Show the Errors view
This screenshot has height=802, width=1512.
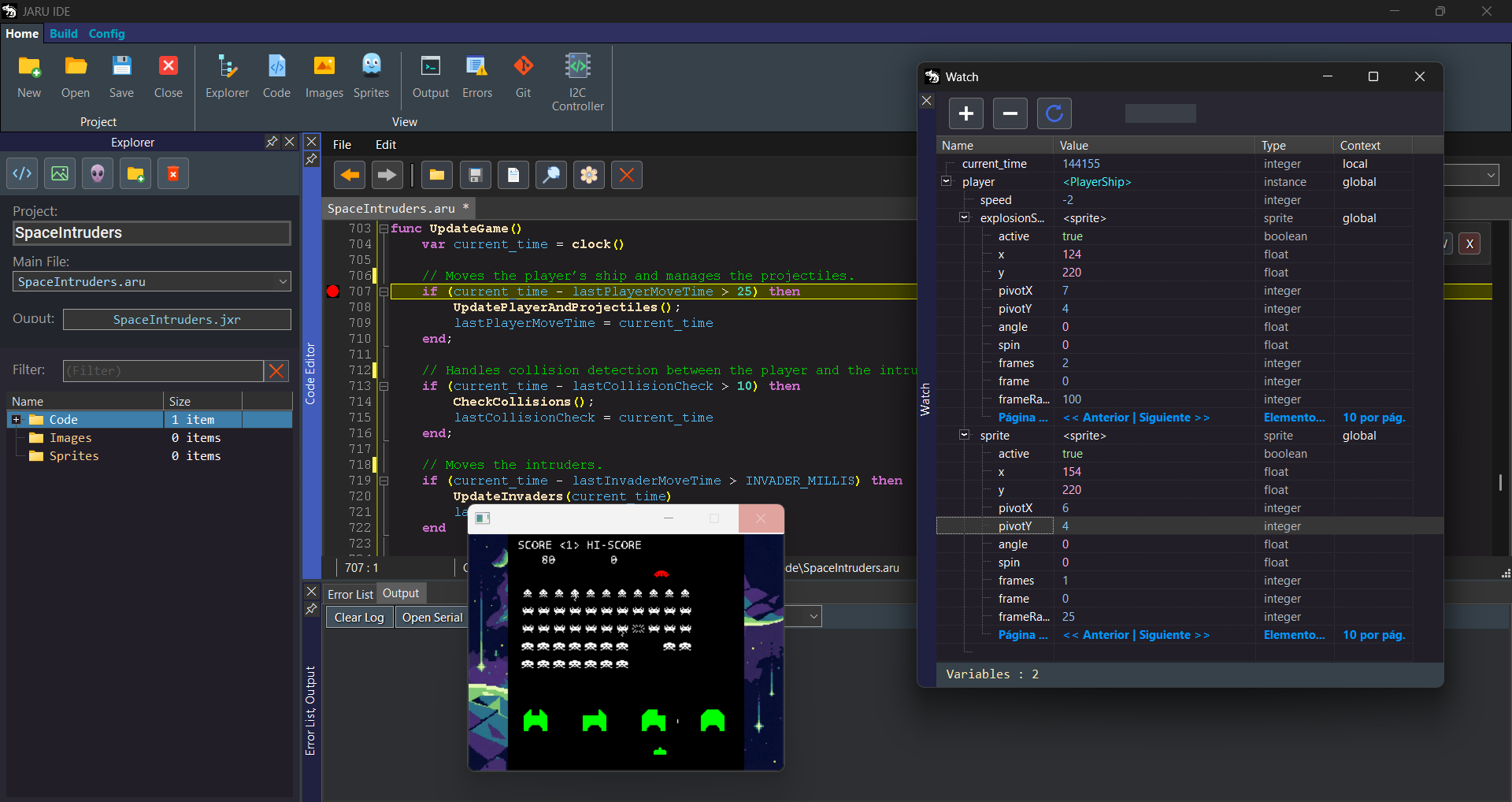476,75
